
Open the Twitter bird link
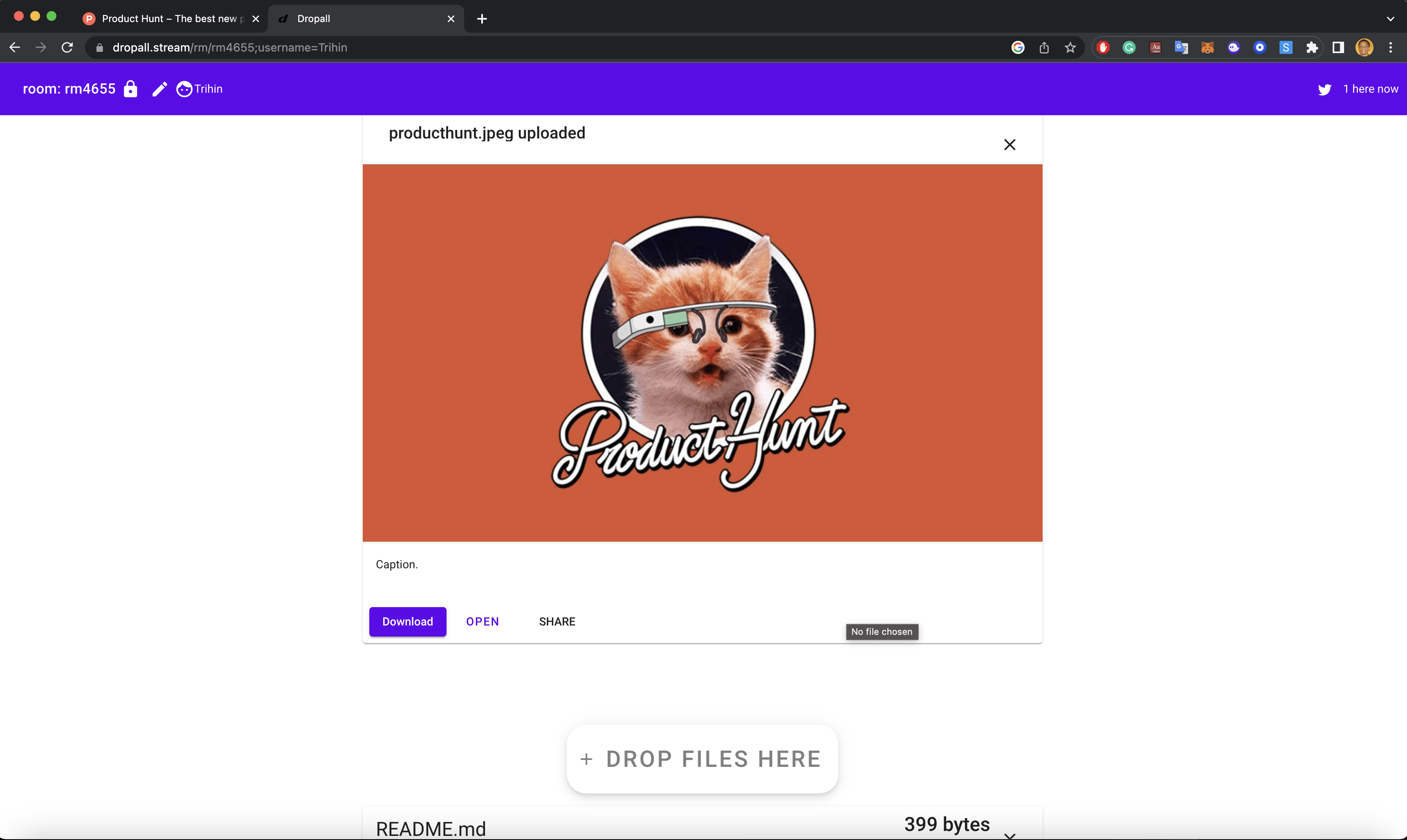coord(1324,89)
